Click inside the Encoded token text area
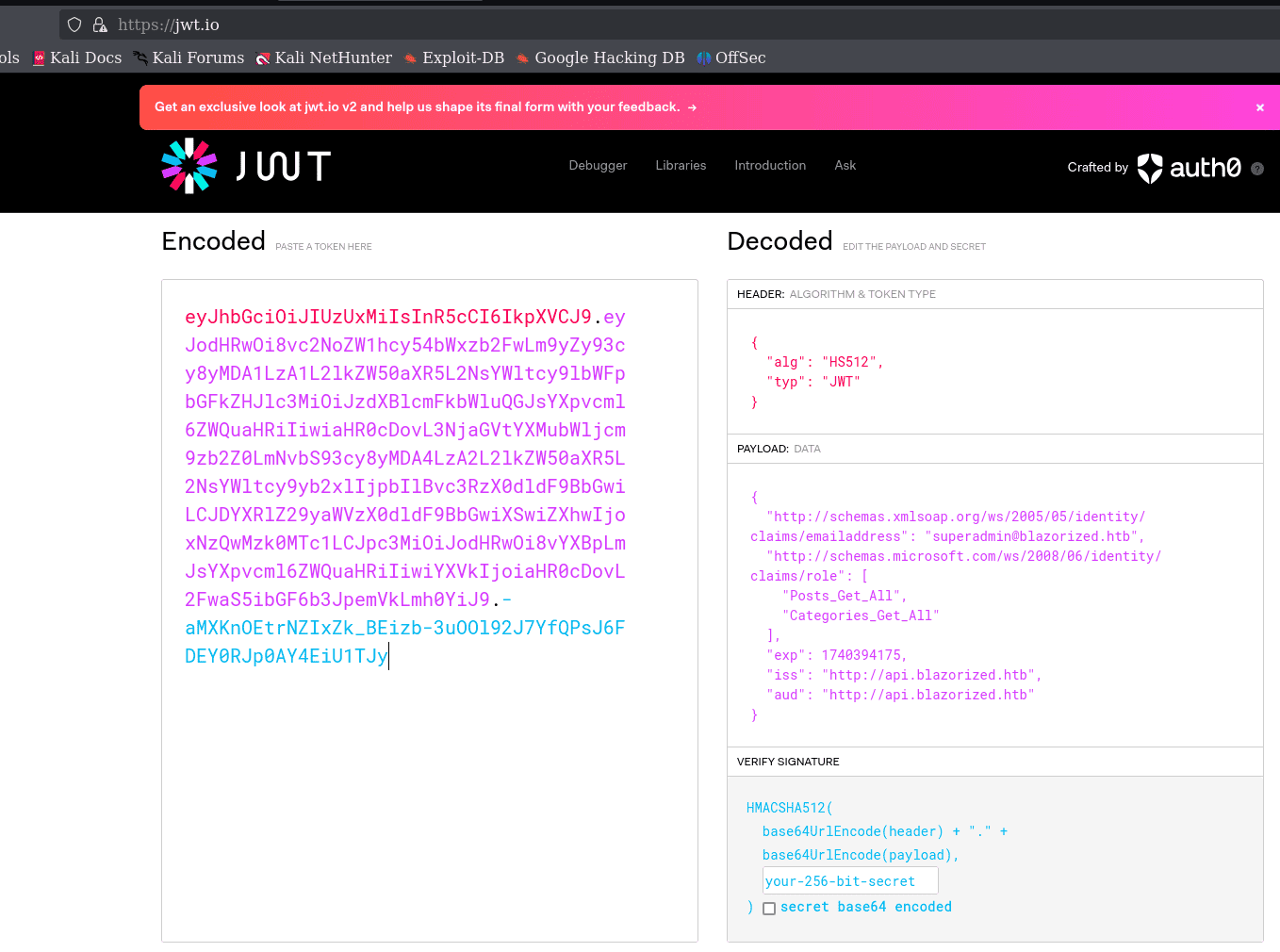Viewport: 1280px width, 952px height. [x=430, y=611]
